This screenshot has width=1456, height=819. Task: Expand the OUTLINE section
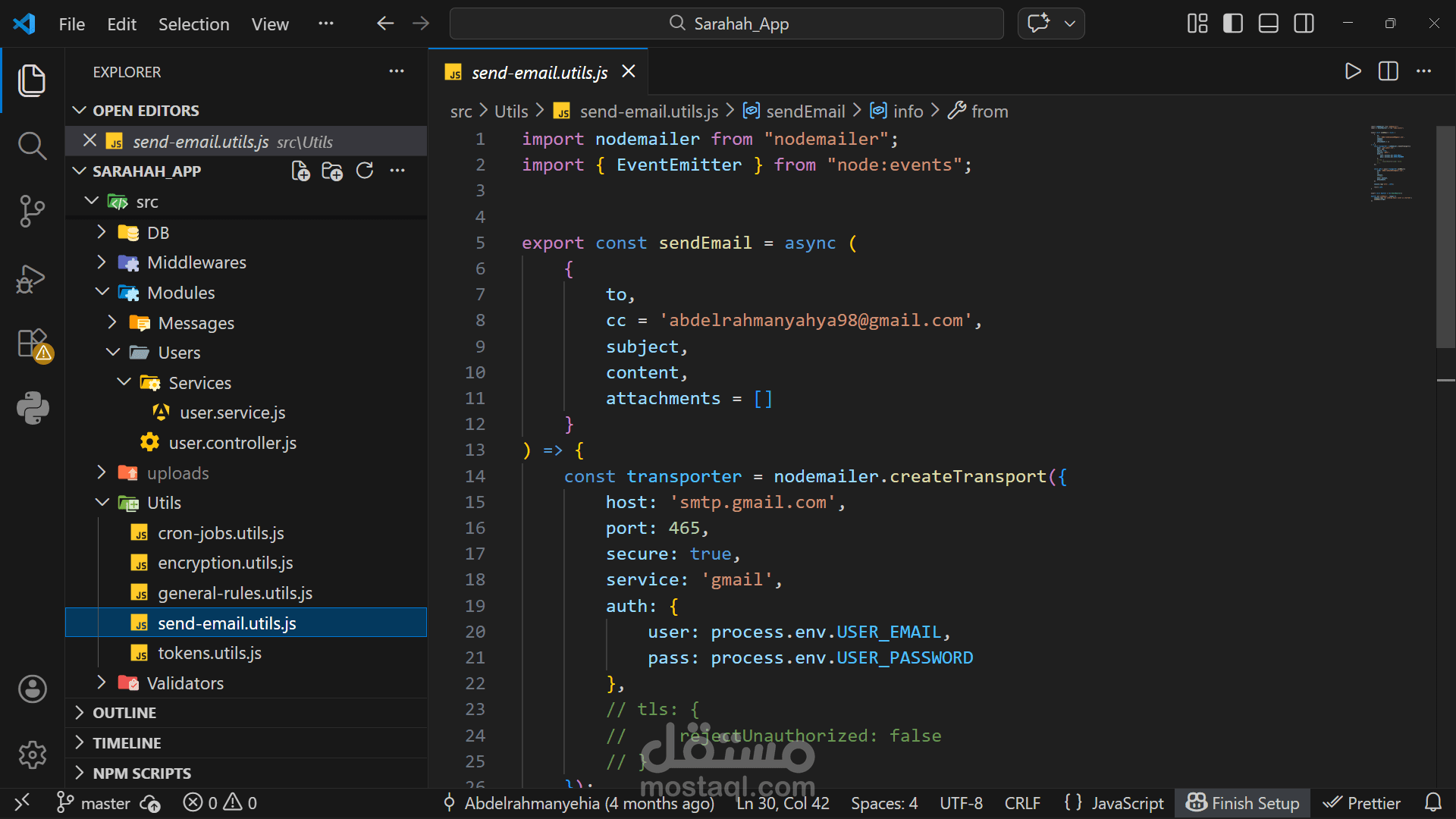click(124, 713)
